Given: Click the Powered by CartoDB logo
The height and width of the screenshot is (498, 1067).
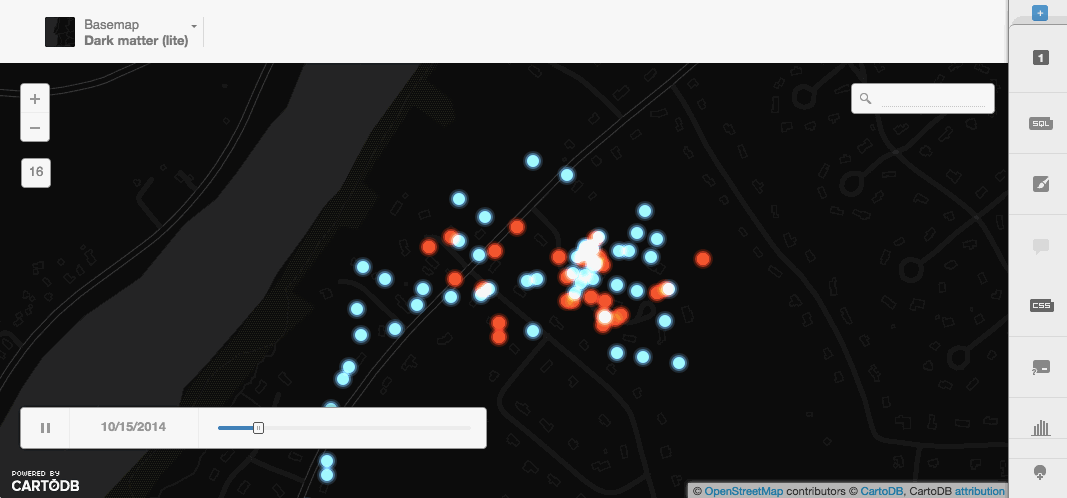Looking at the screenshot, I should (x=45, y=481).
